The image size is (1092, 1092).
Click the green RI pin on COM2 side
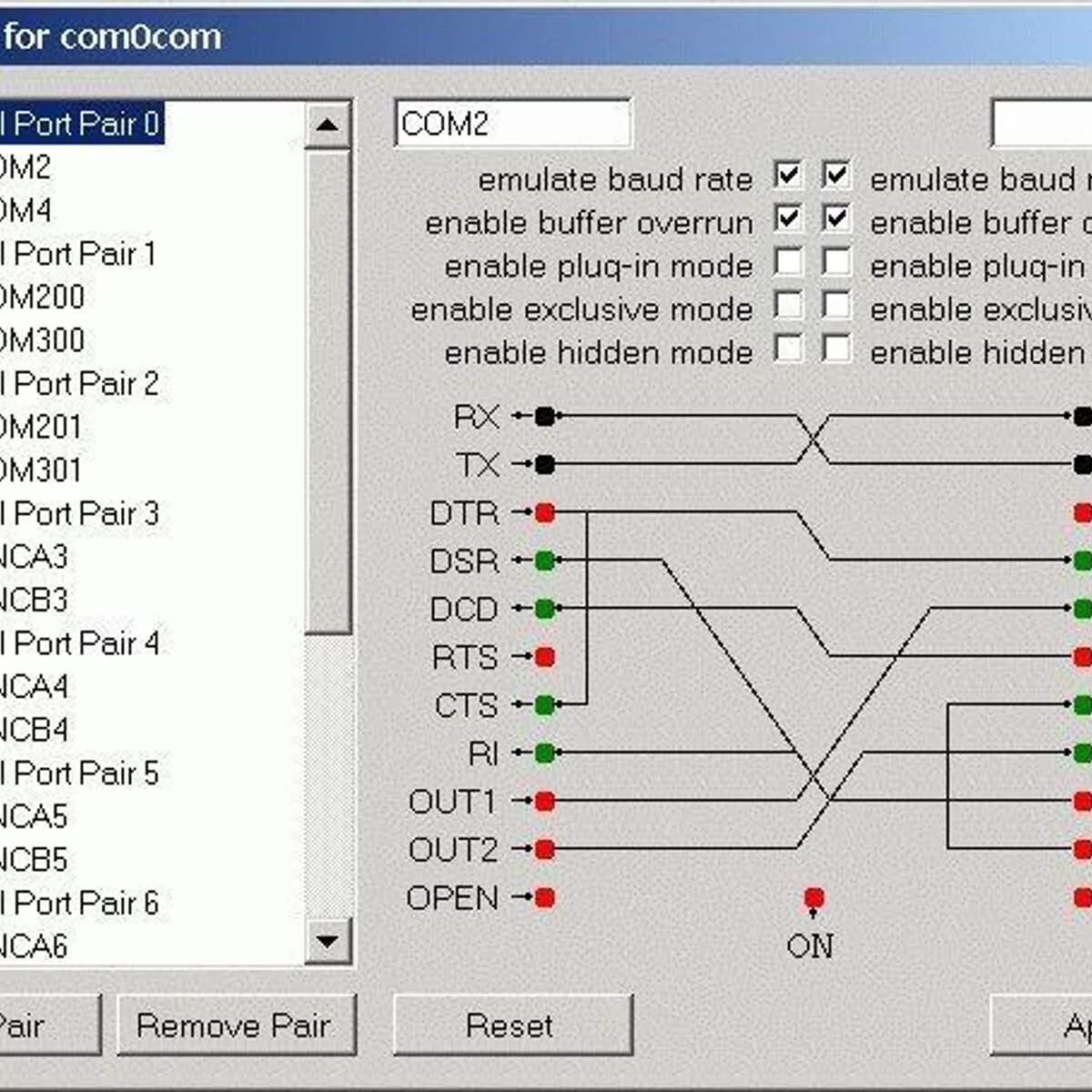pos(544,753)
